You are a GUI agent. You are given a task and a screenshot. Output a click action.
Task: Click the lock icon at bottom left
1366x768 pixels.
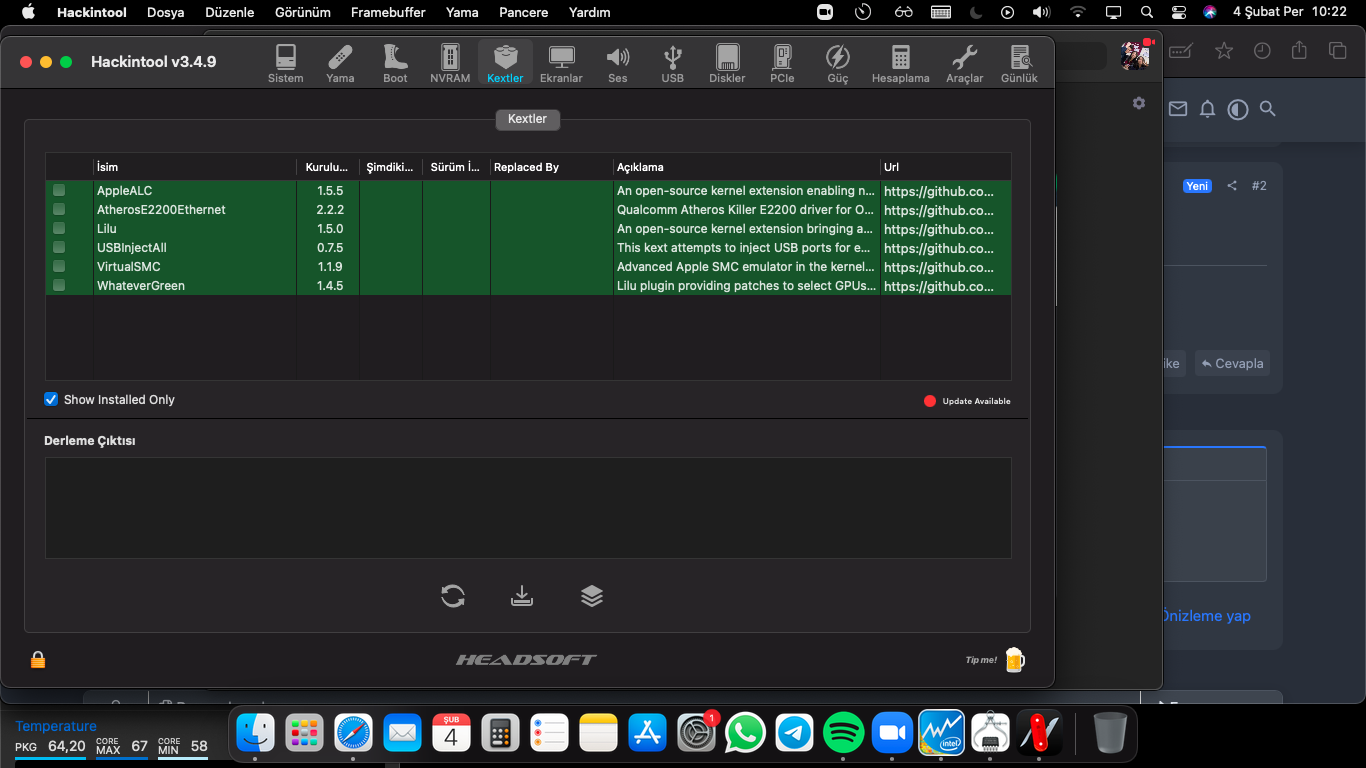38,660
